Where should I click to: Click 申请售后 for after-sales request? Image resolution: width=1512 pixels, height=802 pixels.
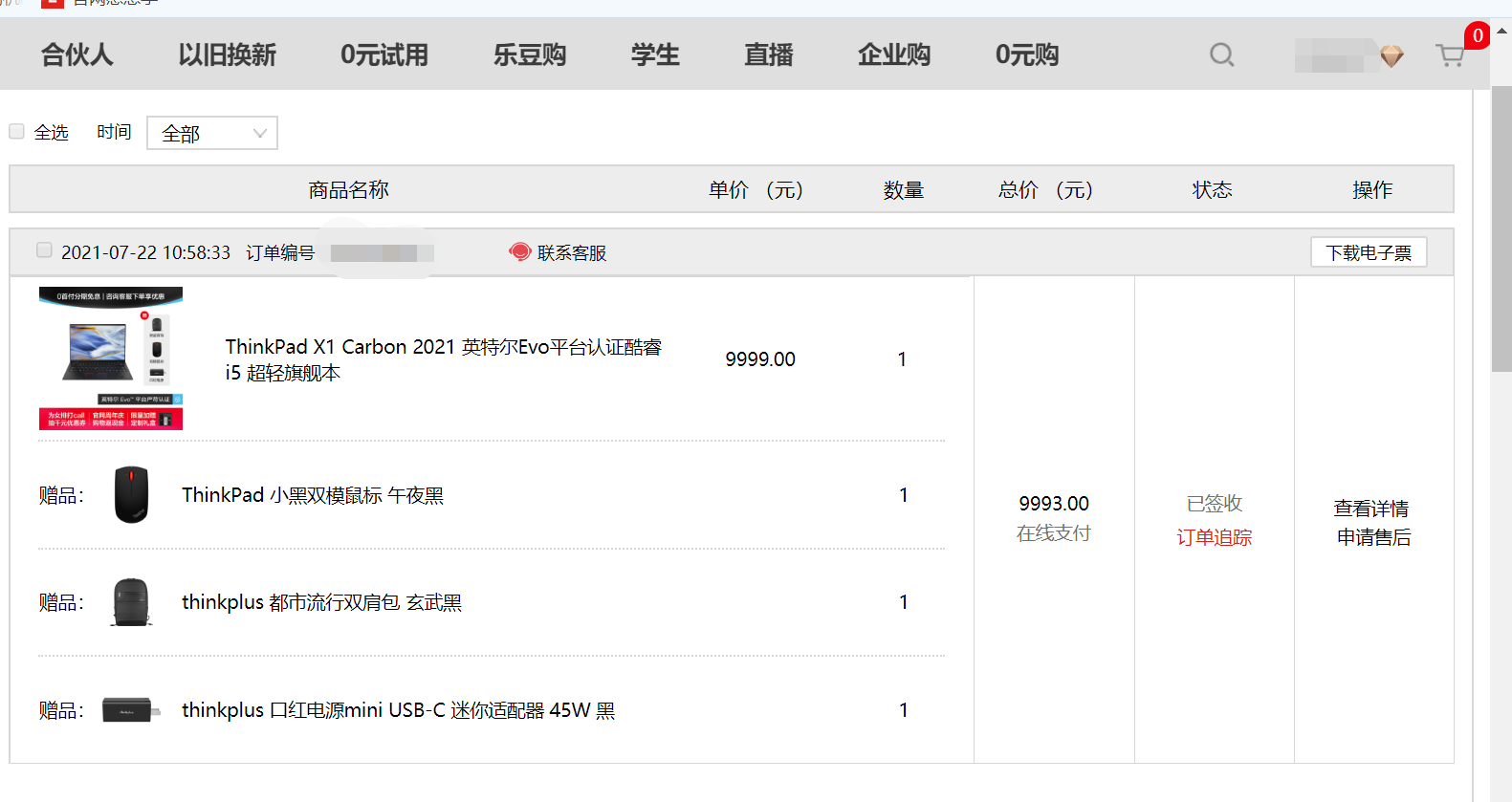(1373, 537)
